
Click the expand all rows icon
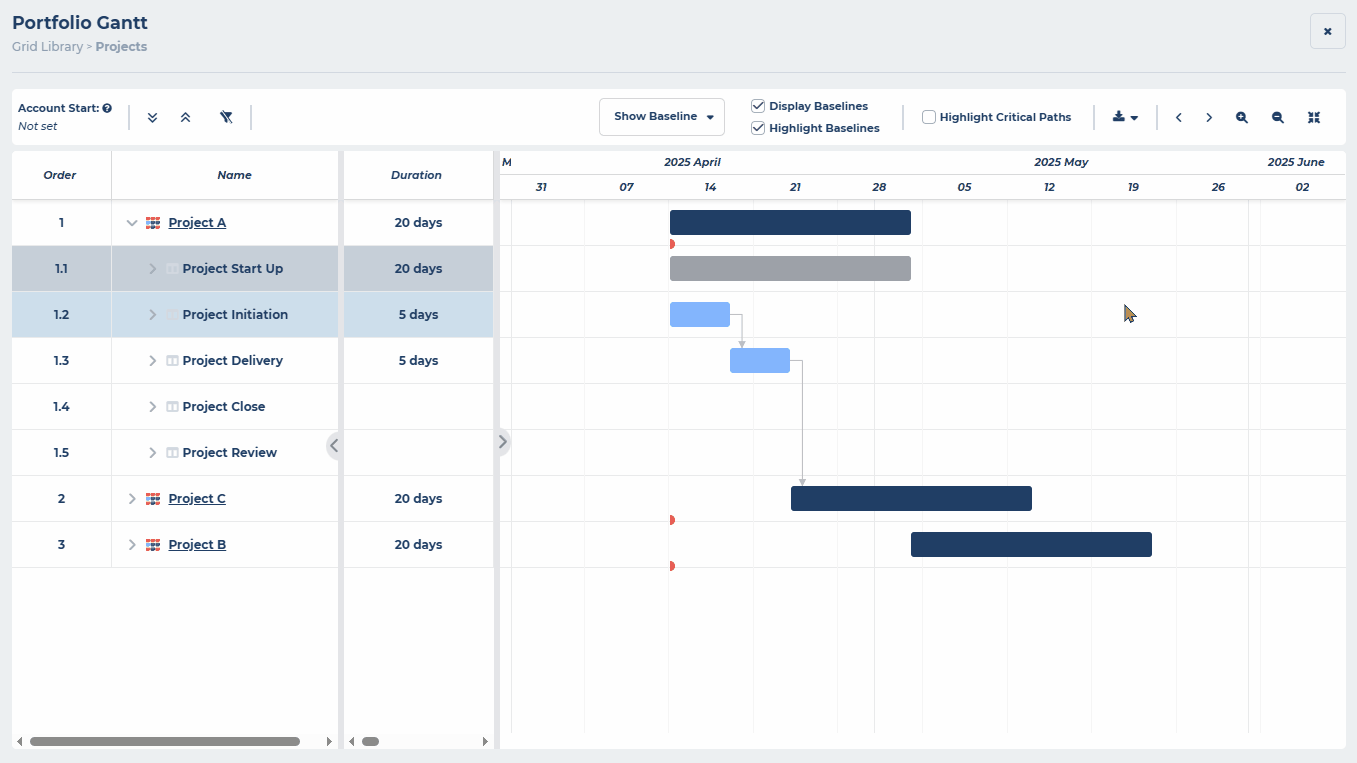pos(152,117)
